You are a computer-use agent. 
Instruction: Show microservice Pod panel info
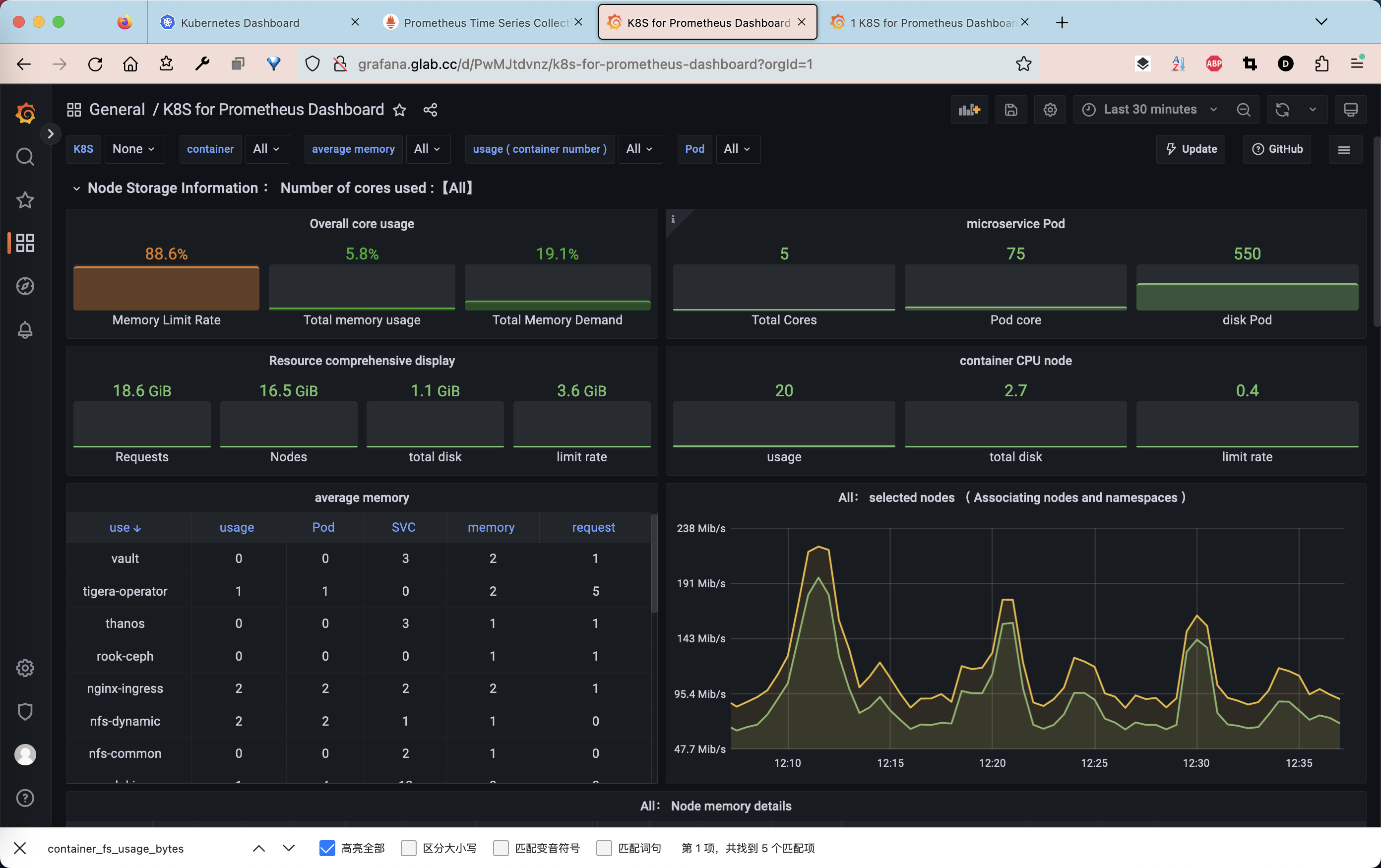(x=673, y=219)
